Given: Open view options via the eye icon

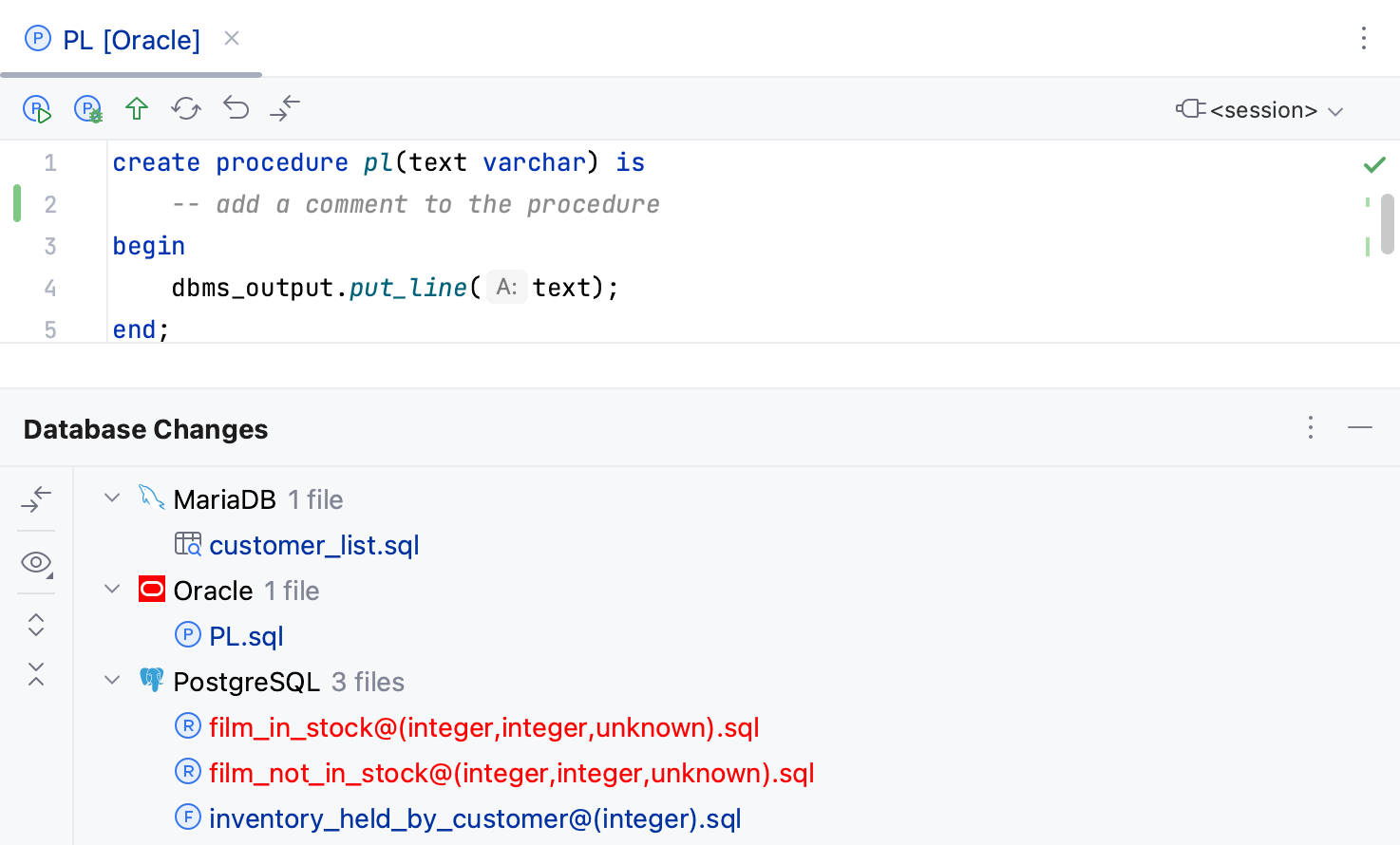Looking at the screenshot, I should pos(36,562).
